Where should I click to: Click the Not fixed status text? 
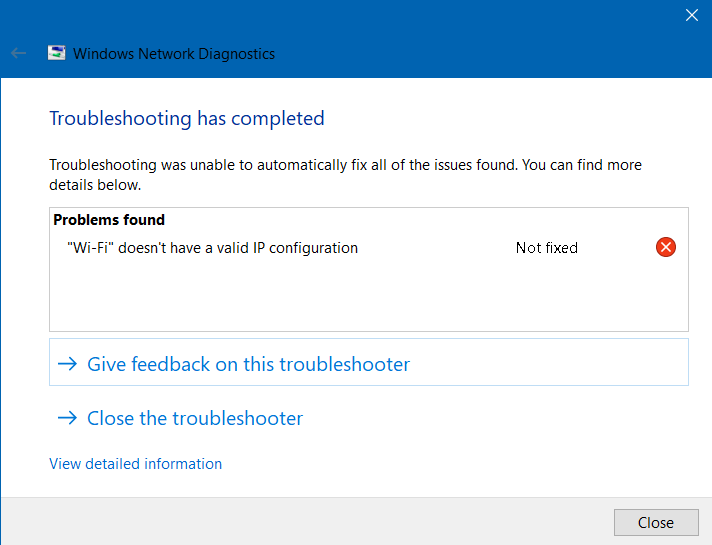[547, 248]
